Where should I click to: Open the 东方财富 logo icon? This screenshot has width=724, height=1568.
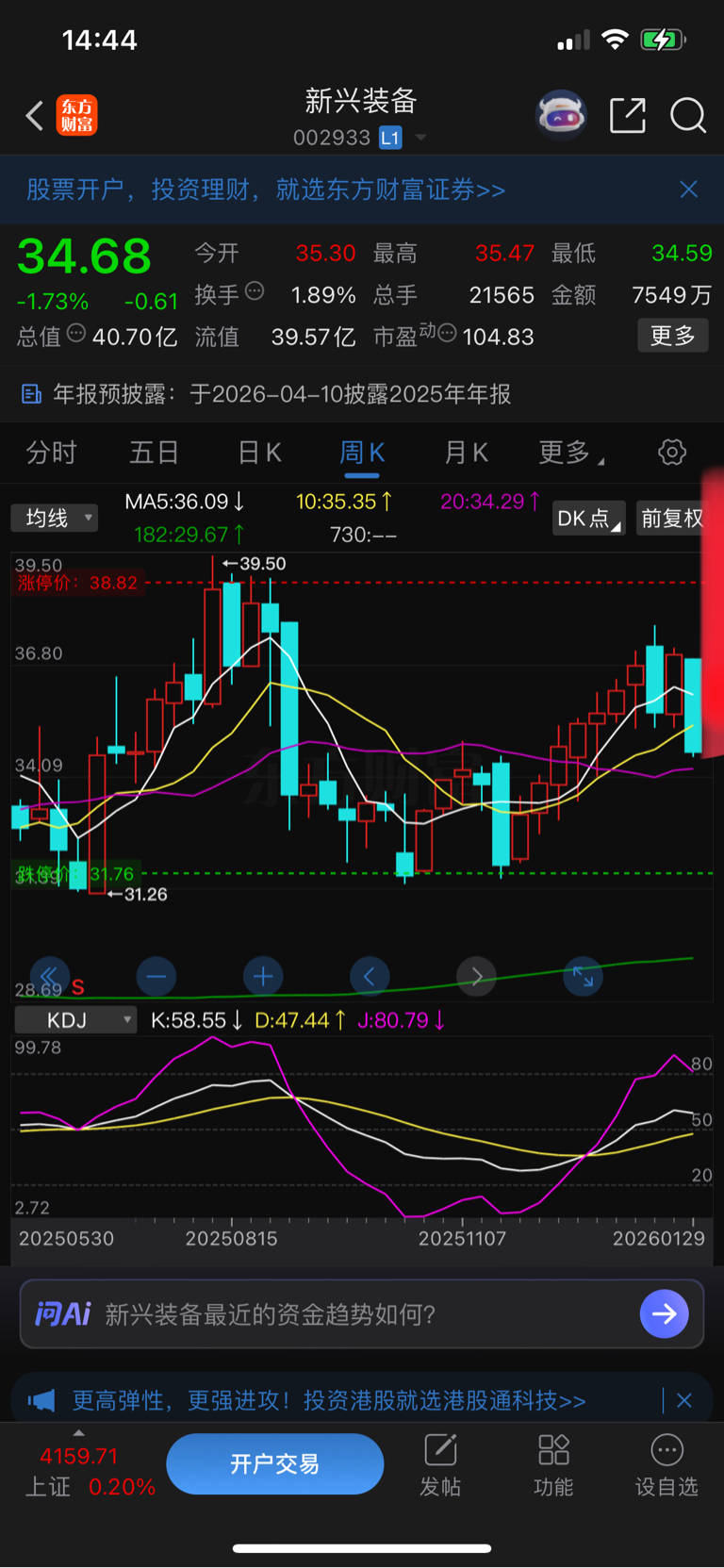76,116
